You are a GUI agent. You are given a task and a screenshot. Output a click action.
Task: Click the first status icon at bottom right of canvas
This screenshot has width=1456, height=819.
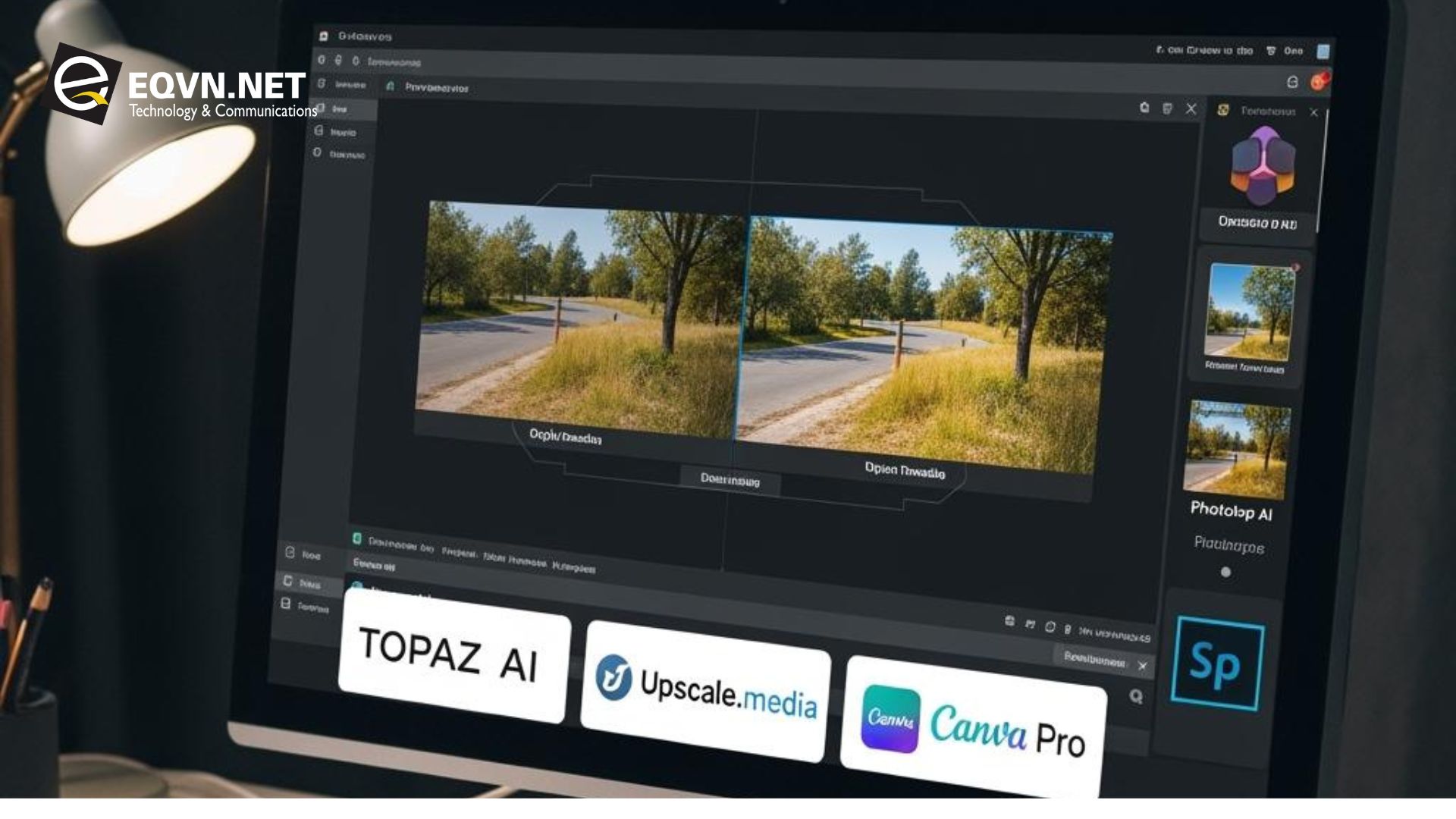[x=1009, y=621]
